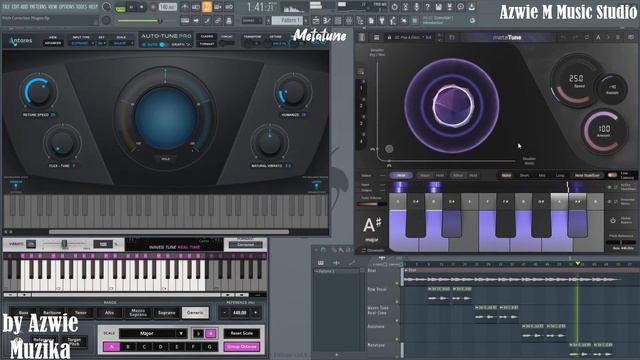Click the question mark help icon
640x360 pixels.
pyautogui.click(x=427, y=7)
